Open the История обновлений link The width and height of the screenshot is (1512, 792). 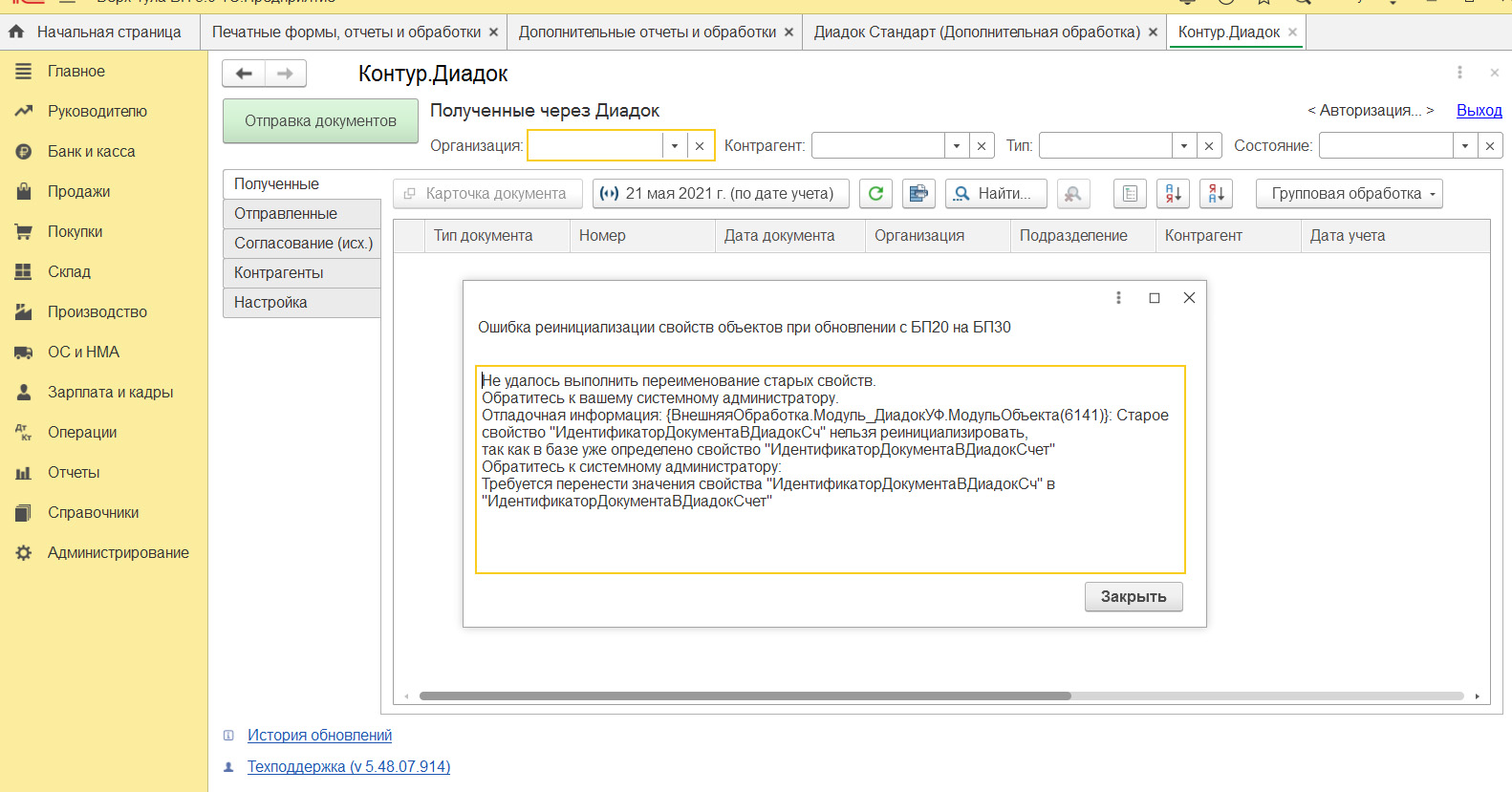tap(319, 736)
